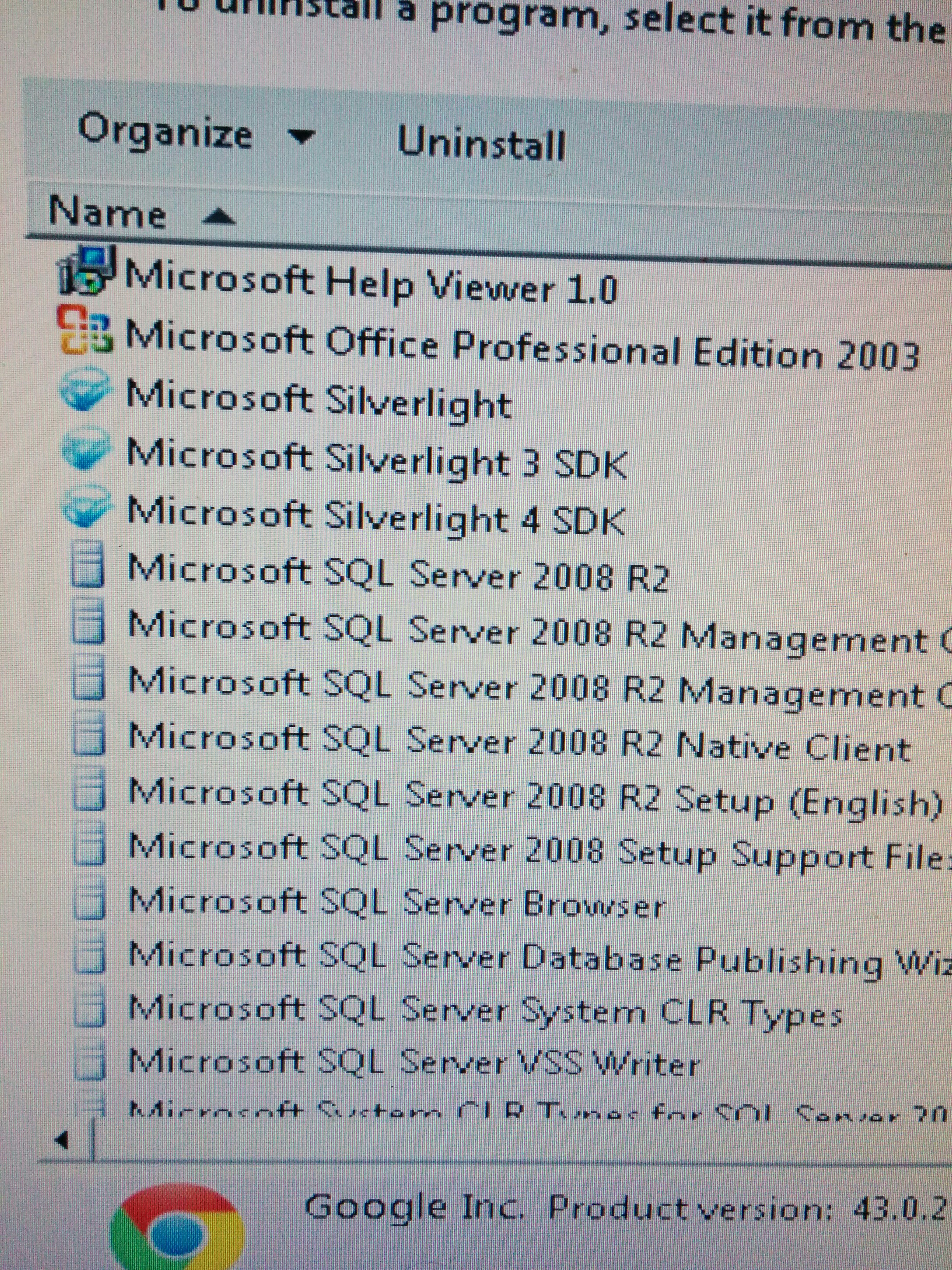Open the Organize dropdown menu
The image size is (952, 1270).
pos(196,133)
